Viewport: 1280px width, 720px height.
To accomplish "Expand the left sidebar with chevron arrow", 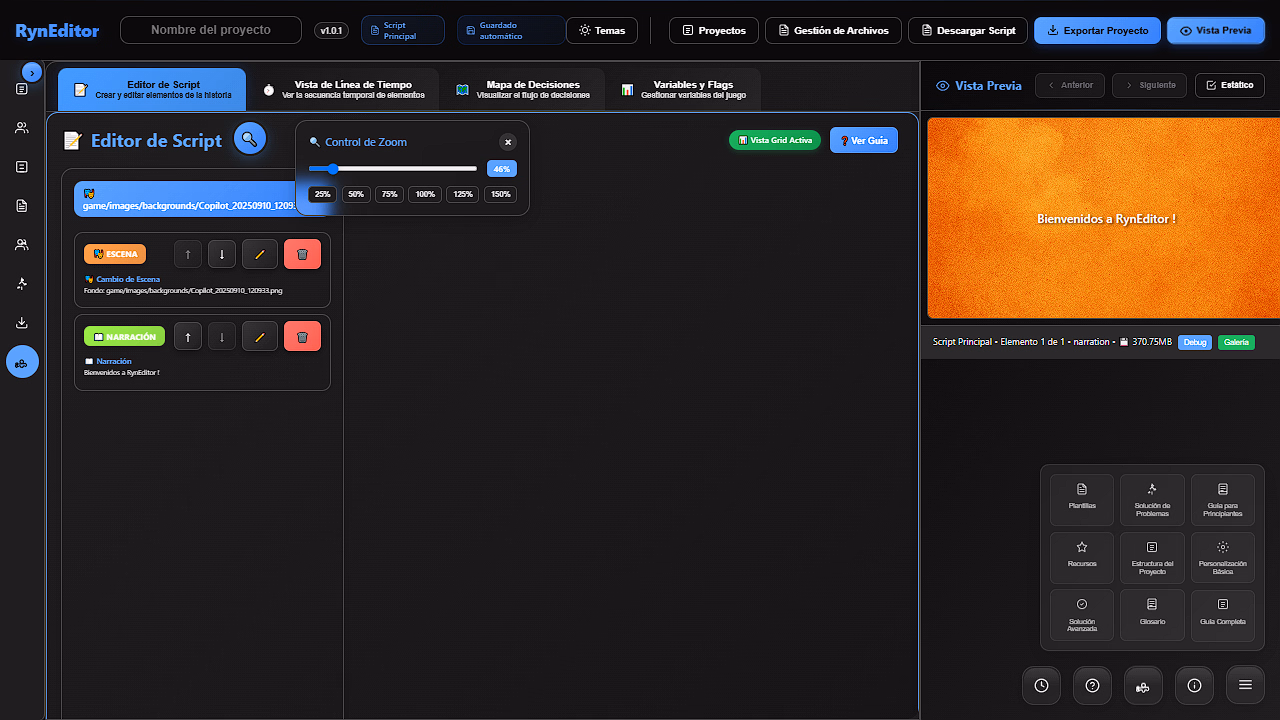I will click(x=32, y=72).
